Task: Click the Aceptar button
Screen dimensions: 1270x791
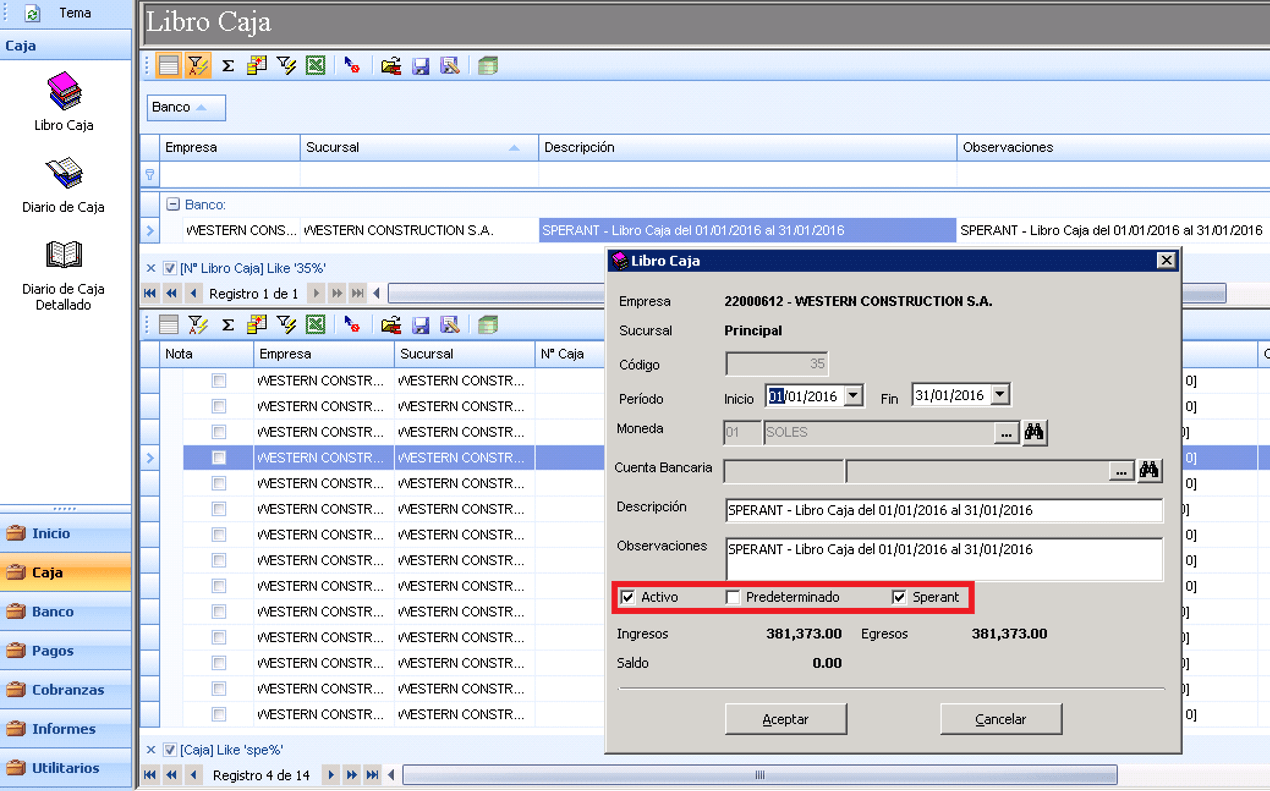Action: tap(786, 719)
